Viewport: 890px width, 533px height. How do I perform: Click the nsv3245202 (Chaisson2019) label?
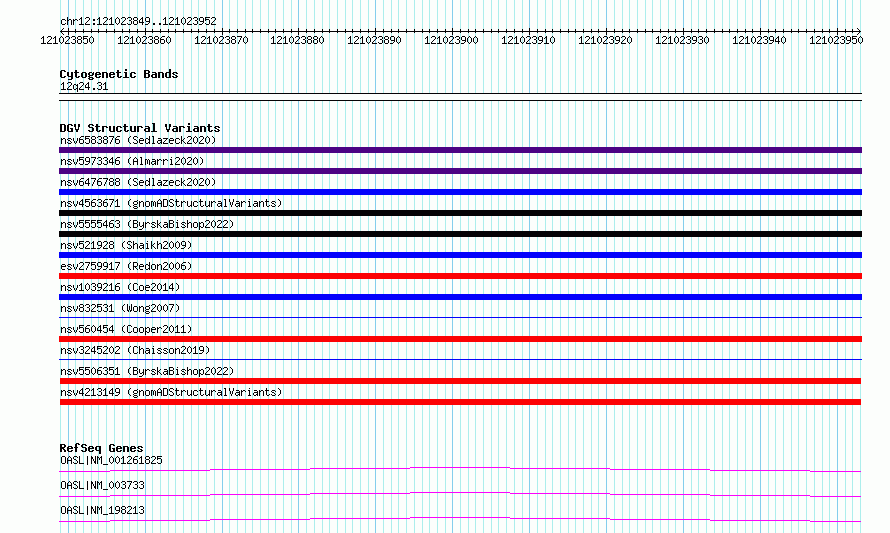tap(135, 350)
